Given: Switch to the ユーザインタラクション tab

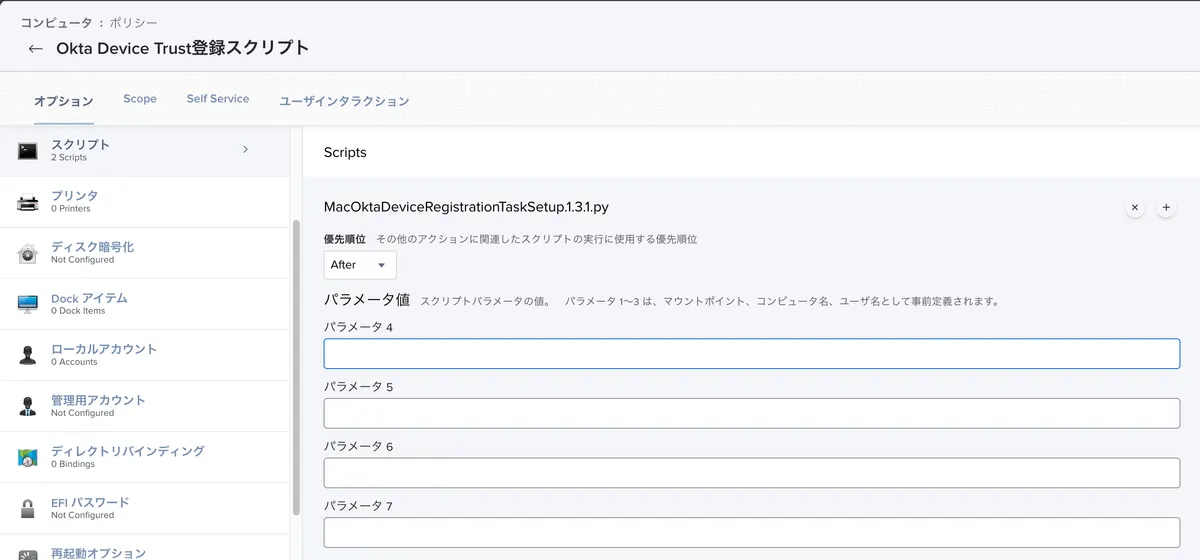Looking at the screenshot, I should click(x=344, y=101).
